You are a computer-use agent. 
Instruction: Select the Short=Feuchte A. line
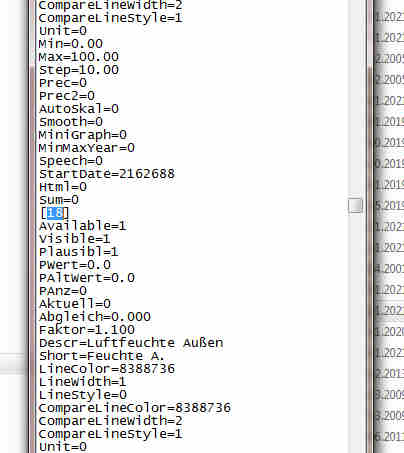point(102,356)
